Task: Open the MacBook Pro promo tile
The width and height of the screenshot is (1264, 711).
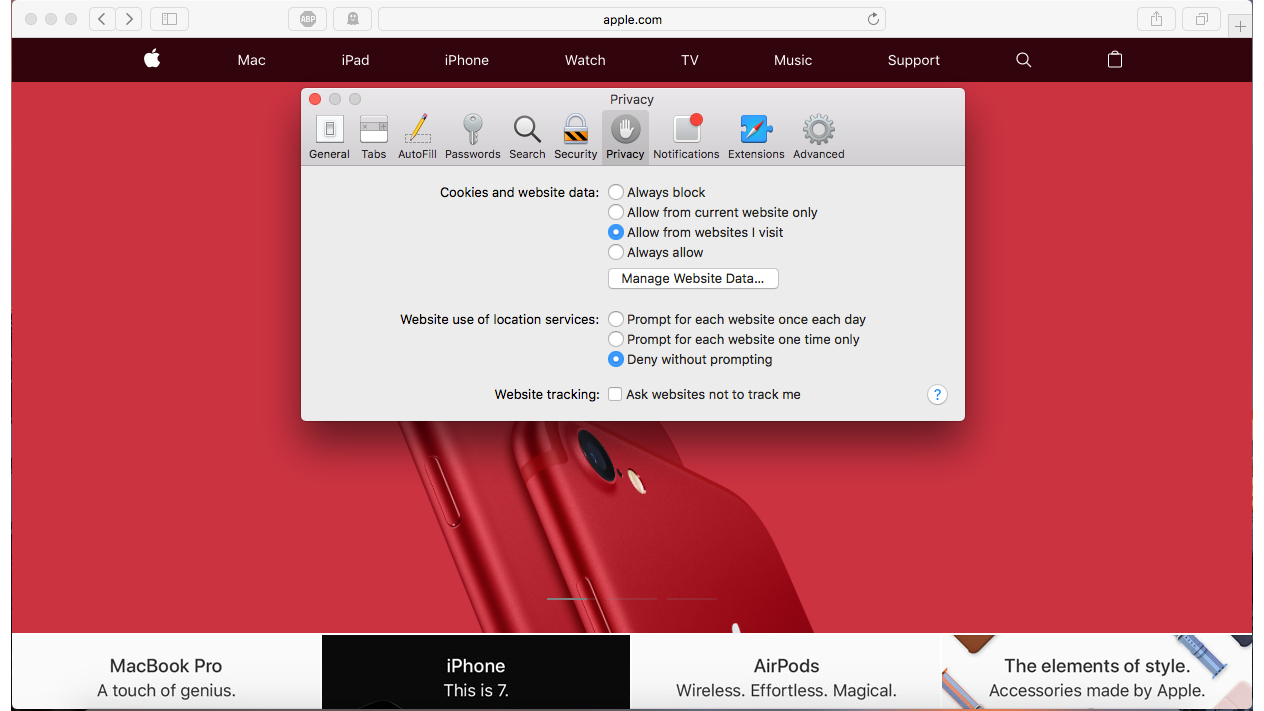Action: (x=166, y=672)
